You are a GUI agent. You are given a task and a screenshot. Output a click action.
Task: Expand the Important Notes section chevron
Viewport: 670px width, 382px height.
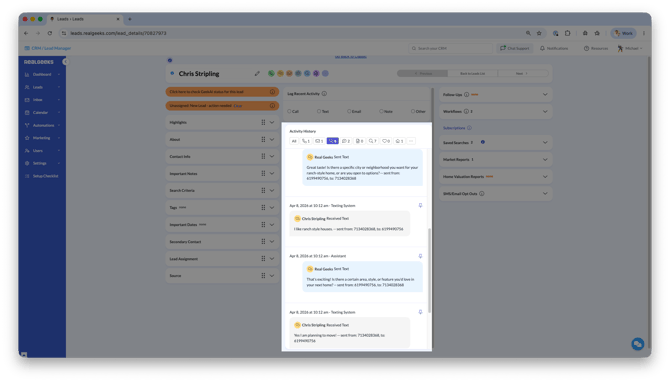click(272, 173)
